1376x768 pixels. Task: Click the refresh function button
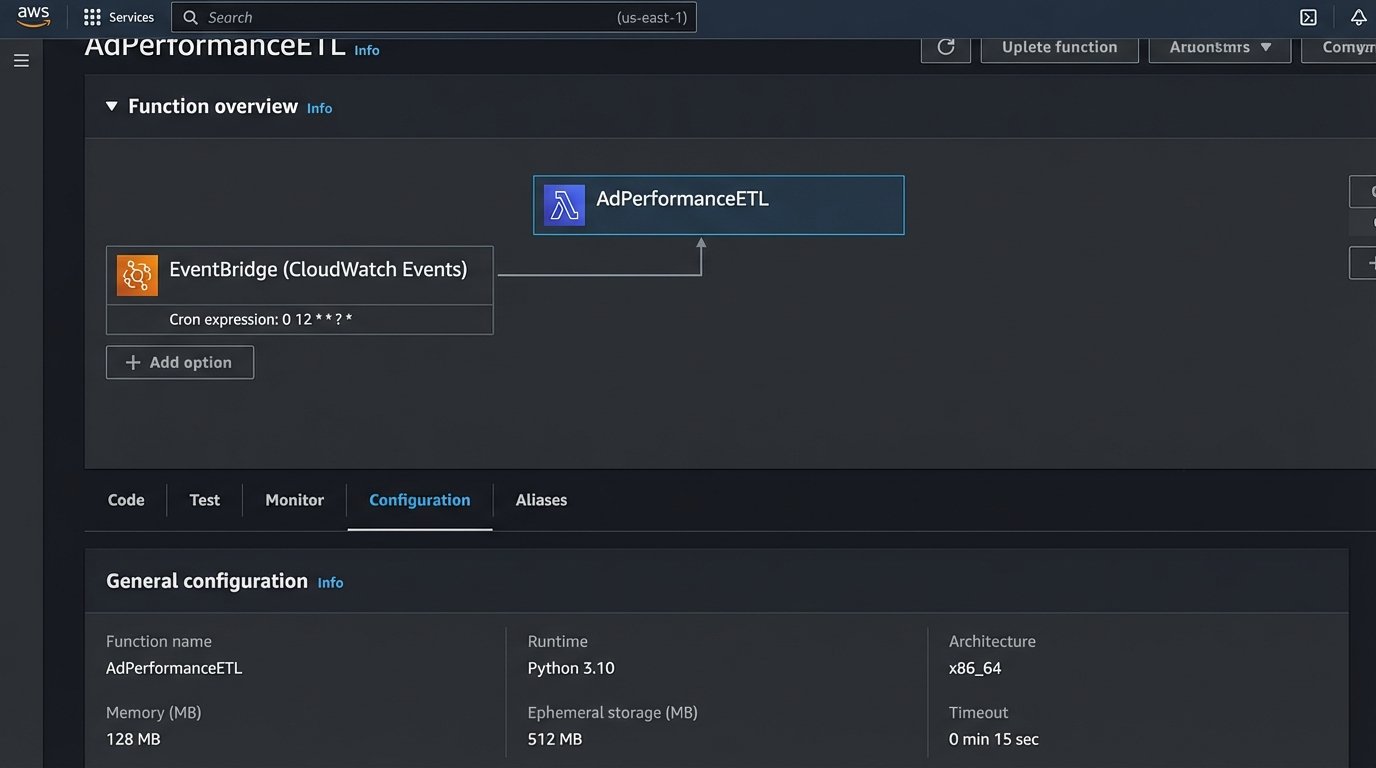946,47
